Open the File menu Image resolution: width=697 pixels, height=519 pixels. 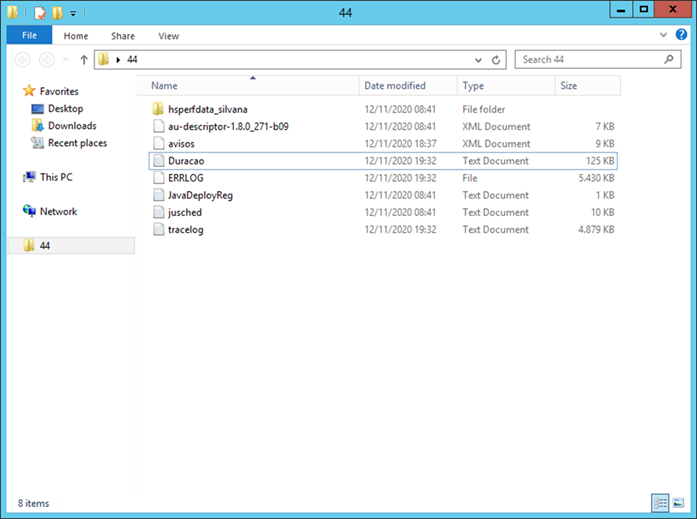[29, 36]
